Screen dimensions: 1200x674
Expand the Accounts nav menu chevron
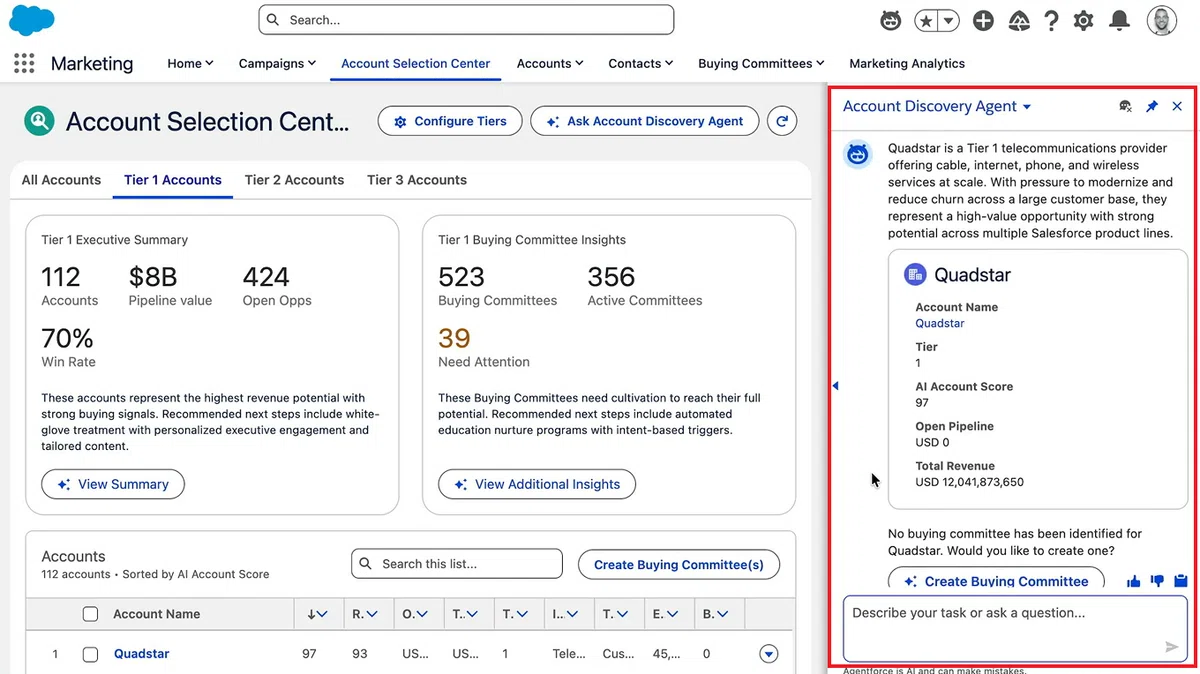[579, 63]
